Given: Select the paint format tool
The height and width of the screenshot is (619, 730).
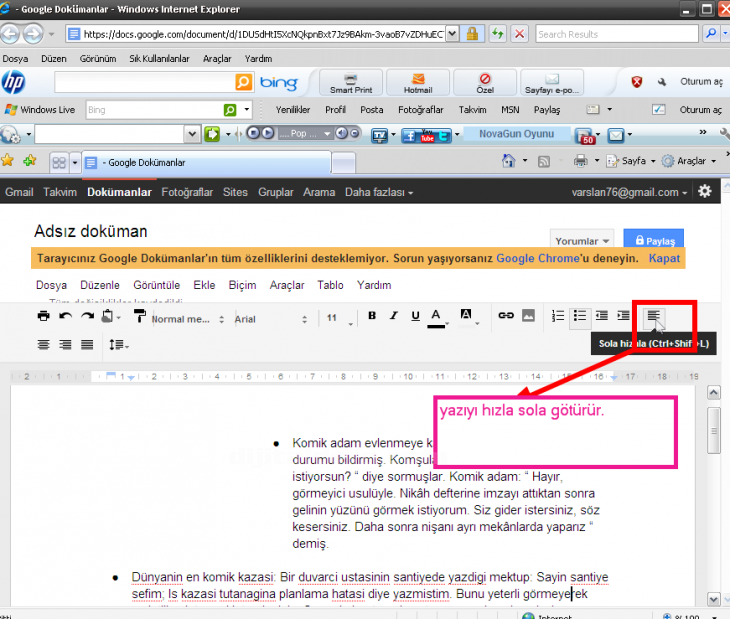Looking at the screenshot, I should point(139,317).
